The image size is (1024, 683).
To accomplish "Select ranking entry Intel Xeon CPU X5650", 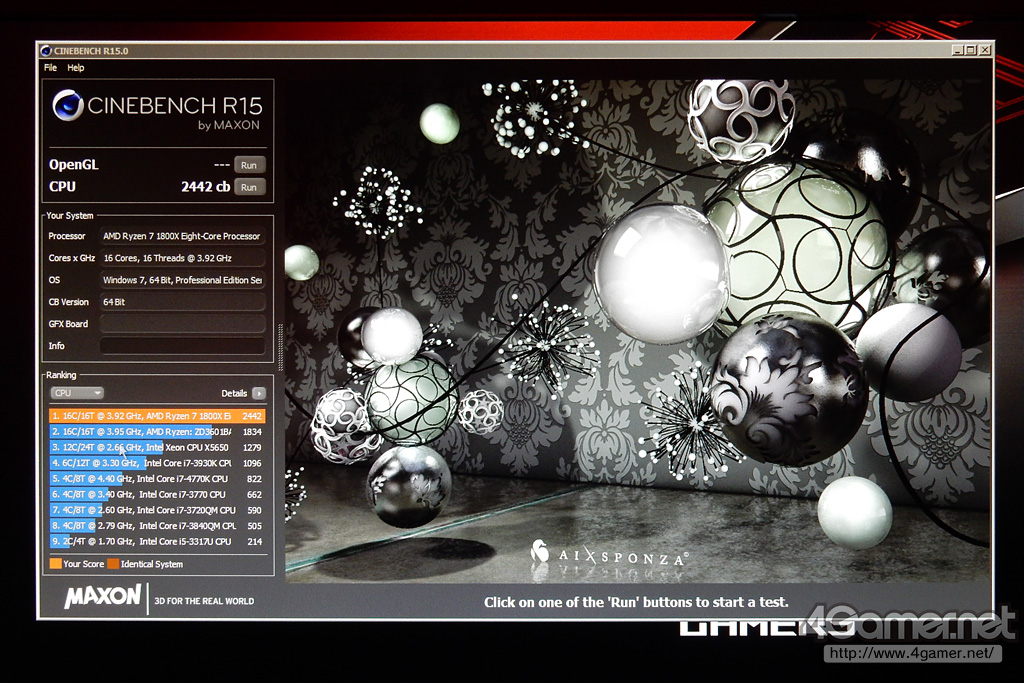I will pos(157,447).
